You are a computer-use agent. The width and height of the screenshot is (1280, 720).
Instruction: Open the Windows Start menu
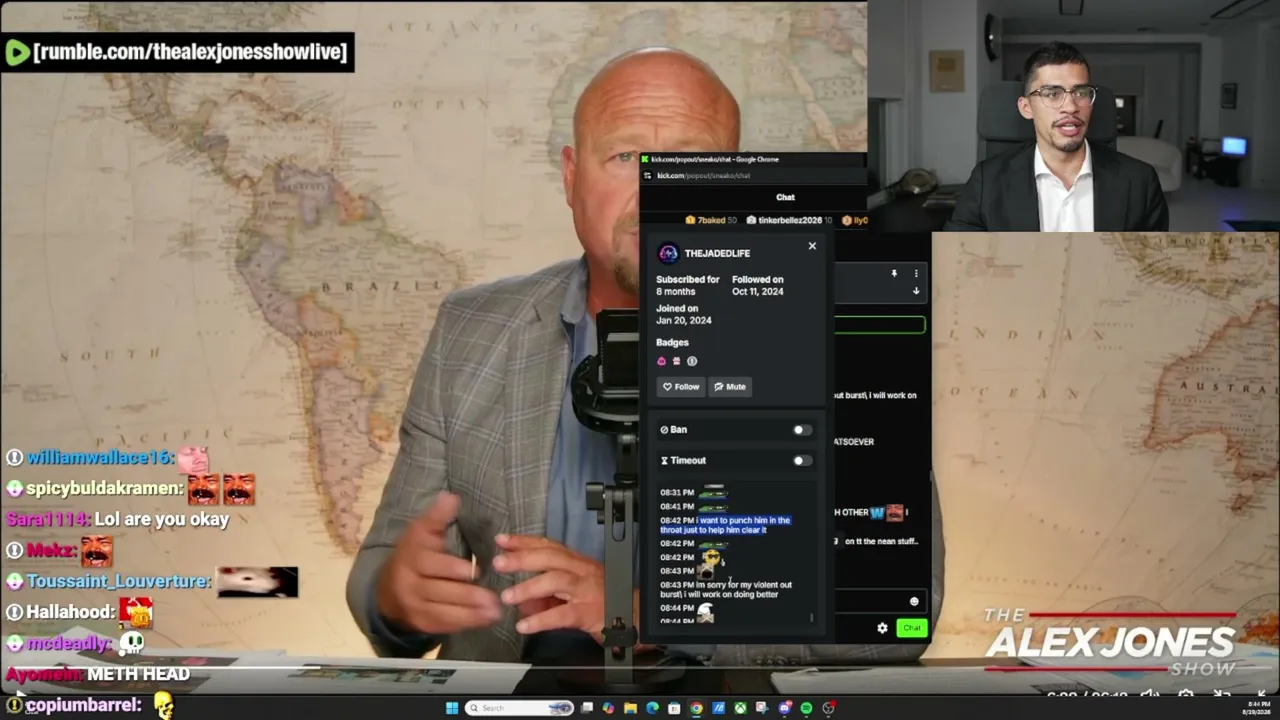[x=452, y=708]
